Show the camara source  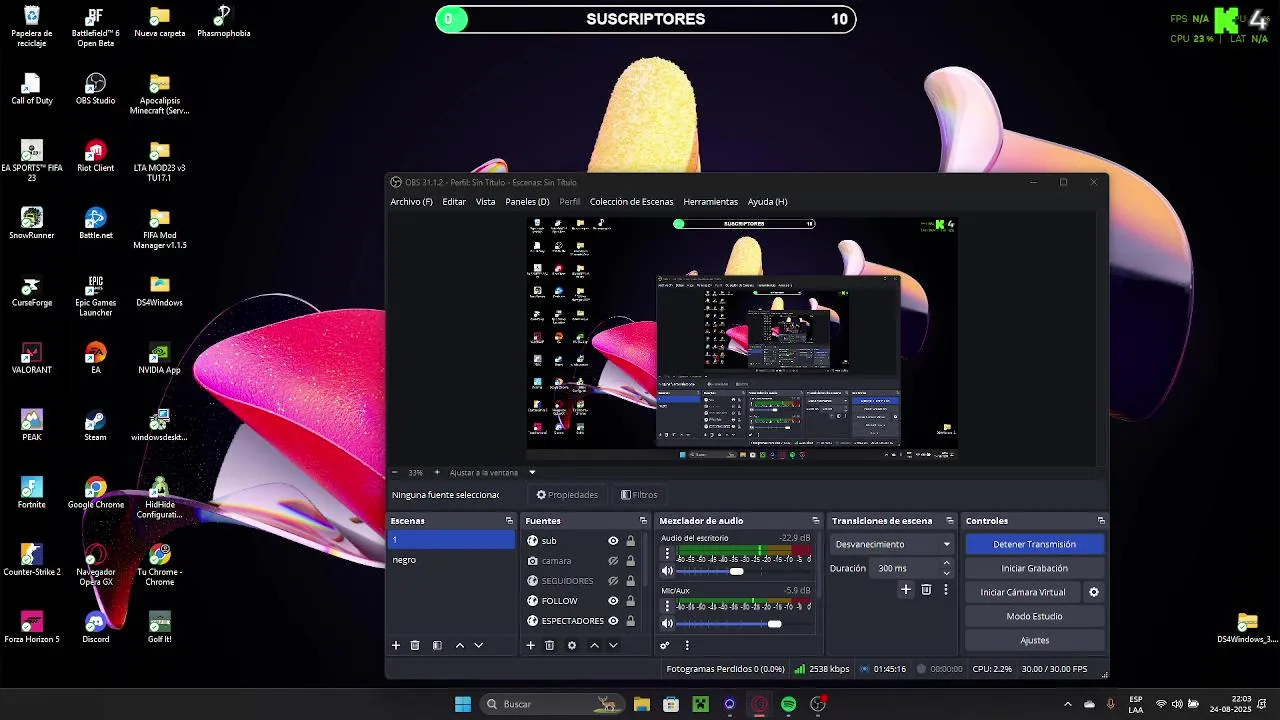[613, 561]
